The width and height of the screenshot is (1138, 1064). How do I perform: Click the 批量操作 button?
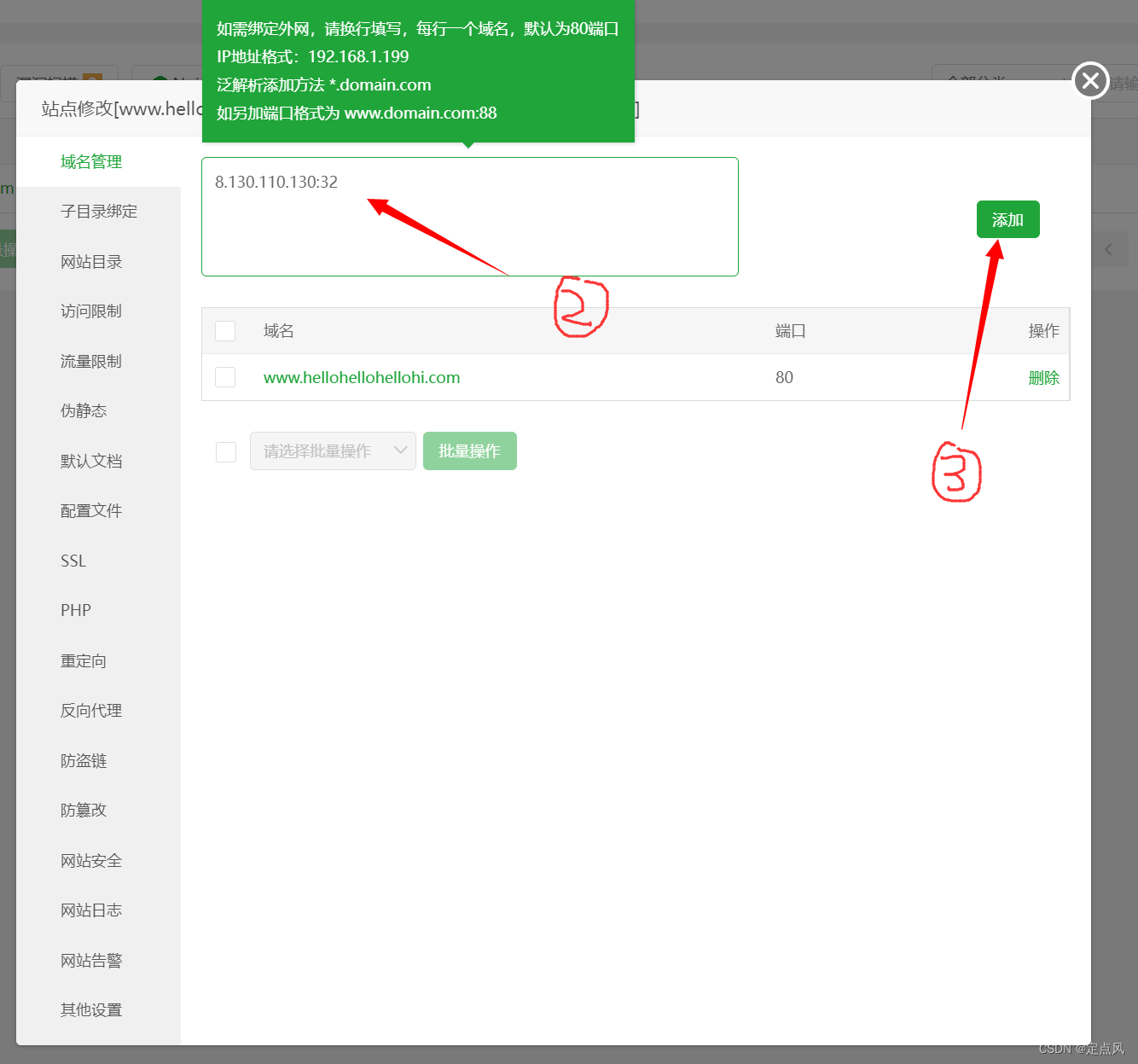[470, 451]
